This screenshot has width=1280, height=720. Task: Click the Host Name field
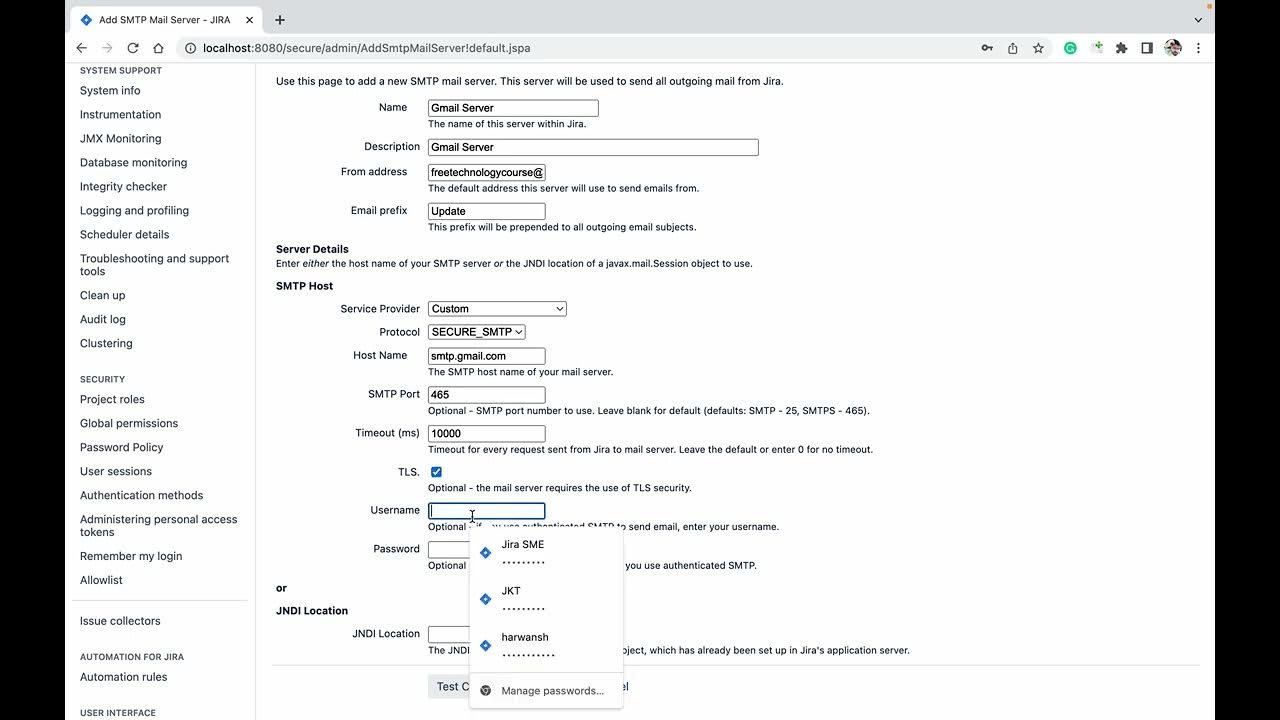coord(487,356)
